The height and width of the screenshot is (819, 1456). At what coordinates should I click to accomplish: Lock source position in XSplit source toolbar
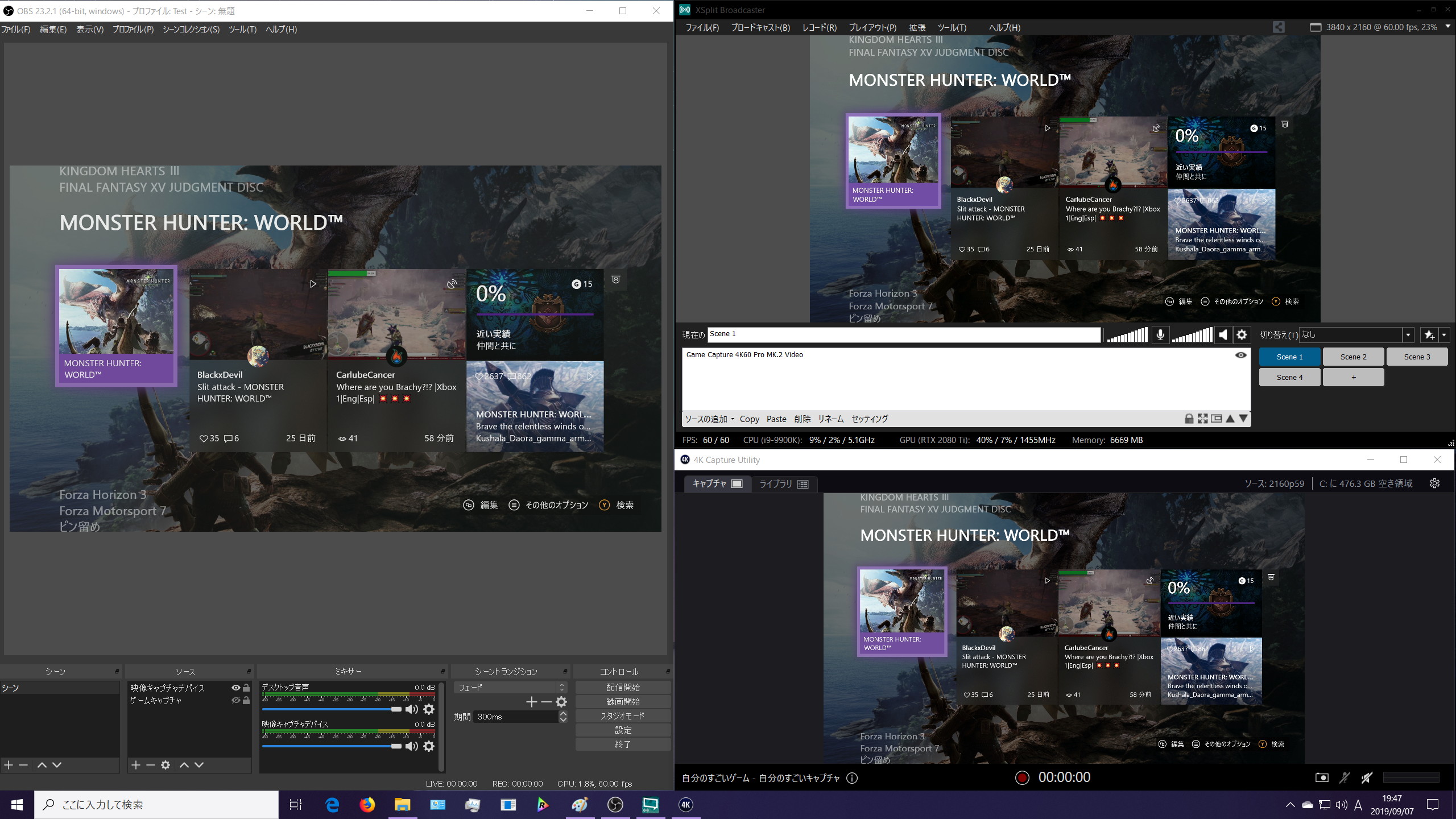click(x=1189, y=419)
